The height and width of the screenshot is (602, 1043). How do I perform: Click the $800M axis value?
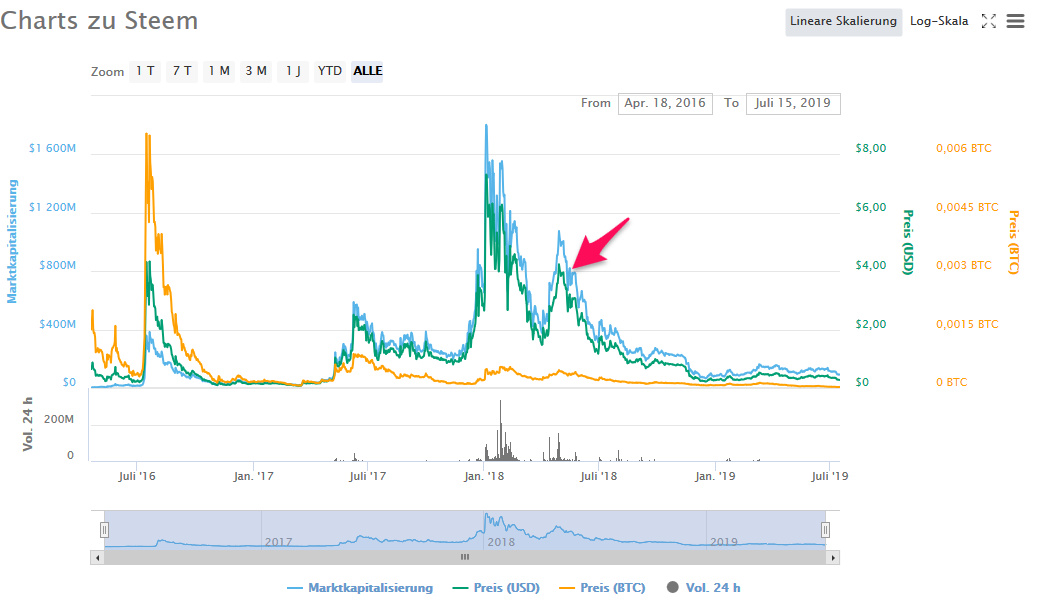point(57,265)
